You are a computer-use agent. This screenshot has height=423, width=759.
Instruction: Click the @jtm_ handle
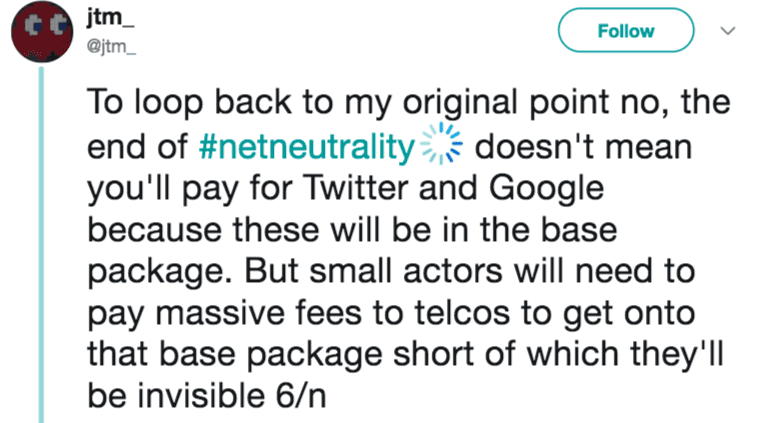(111, 47)
